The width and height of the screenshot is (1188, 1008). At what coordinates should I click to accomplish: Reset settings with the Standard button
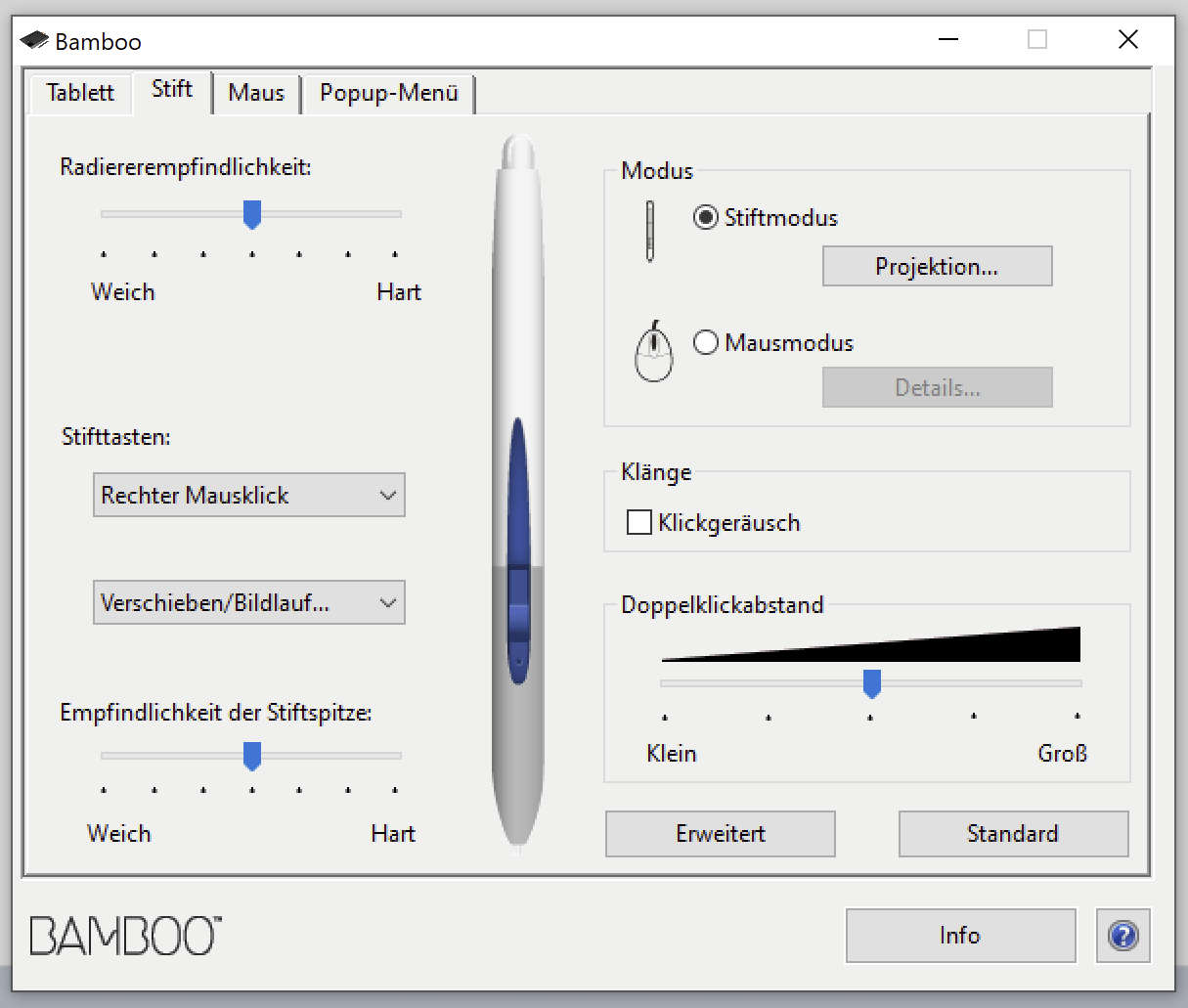coord(1012,833)
